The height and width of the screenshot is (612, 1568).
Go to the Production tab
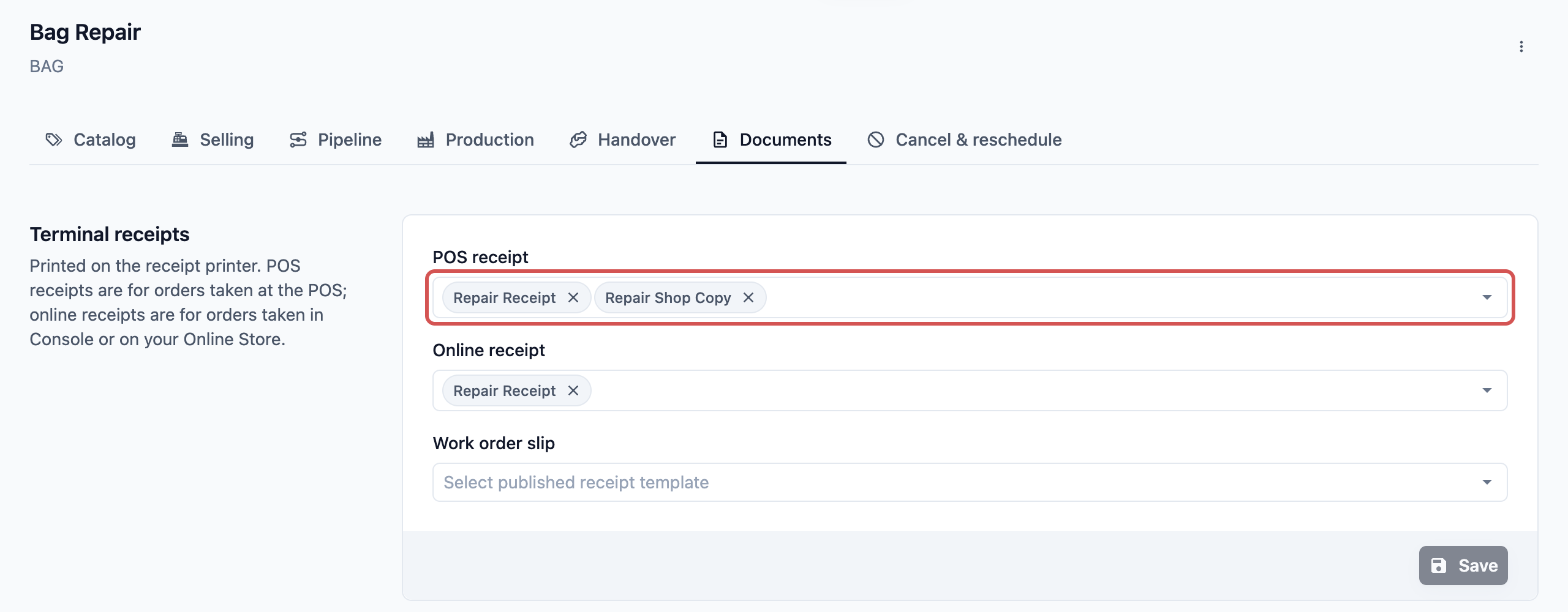[x=475, y=140]
